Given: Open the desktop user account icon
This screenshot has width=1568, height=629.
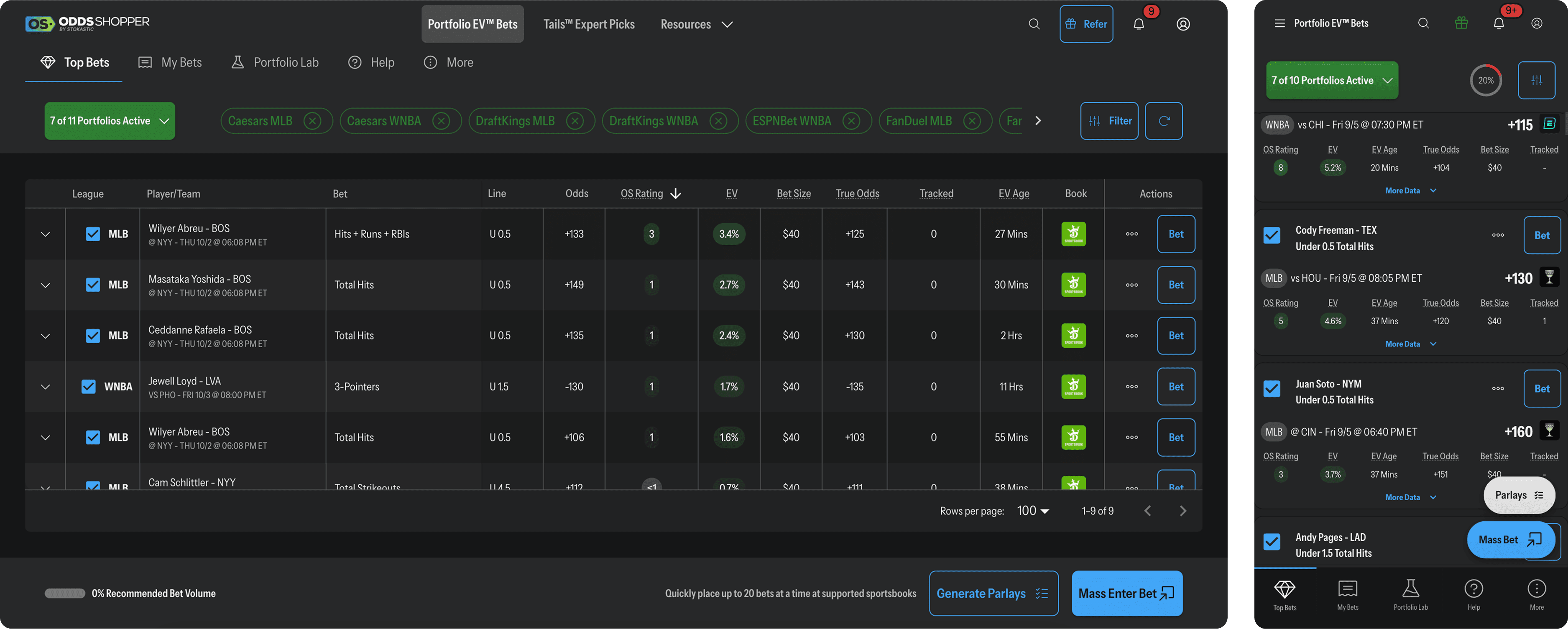Looking at the screenshot, I should [1183, 24].
